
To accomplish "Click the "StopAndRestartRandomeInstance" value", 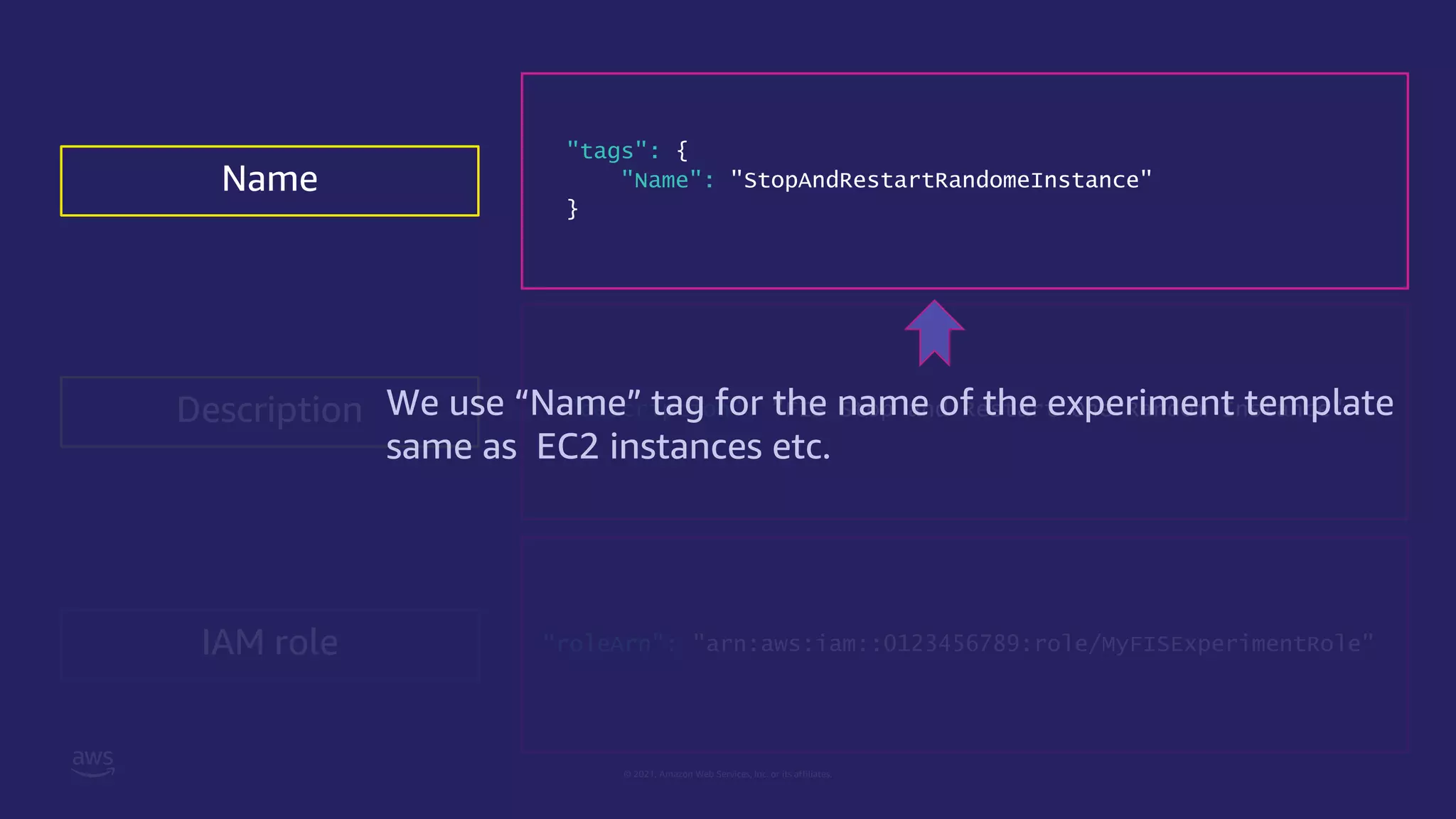I will point(941,180).
